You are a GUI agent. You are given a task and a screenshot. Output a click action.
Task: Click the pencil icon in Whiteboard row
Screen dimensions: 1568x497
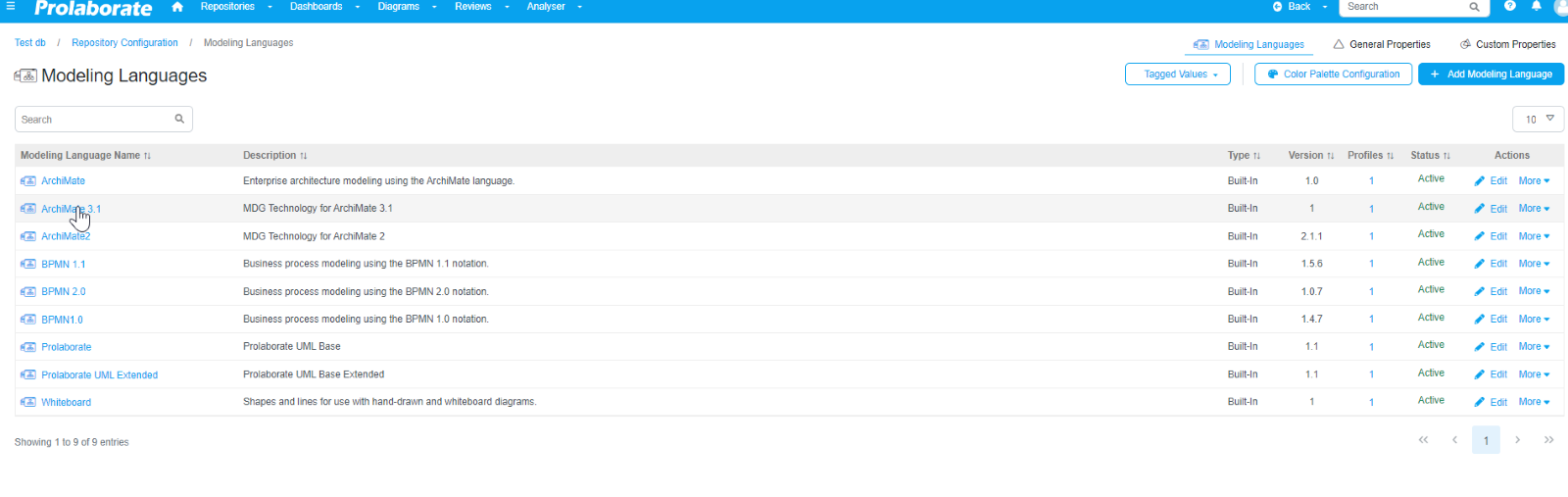pyautogui.click(x=1480, y=402)
